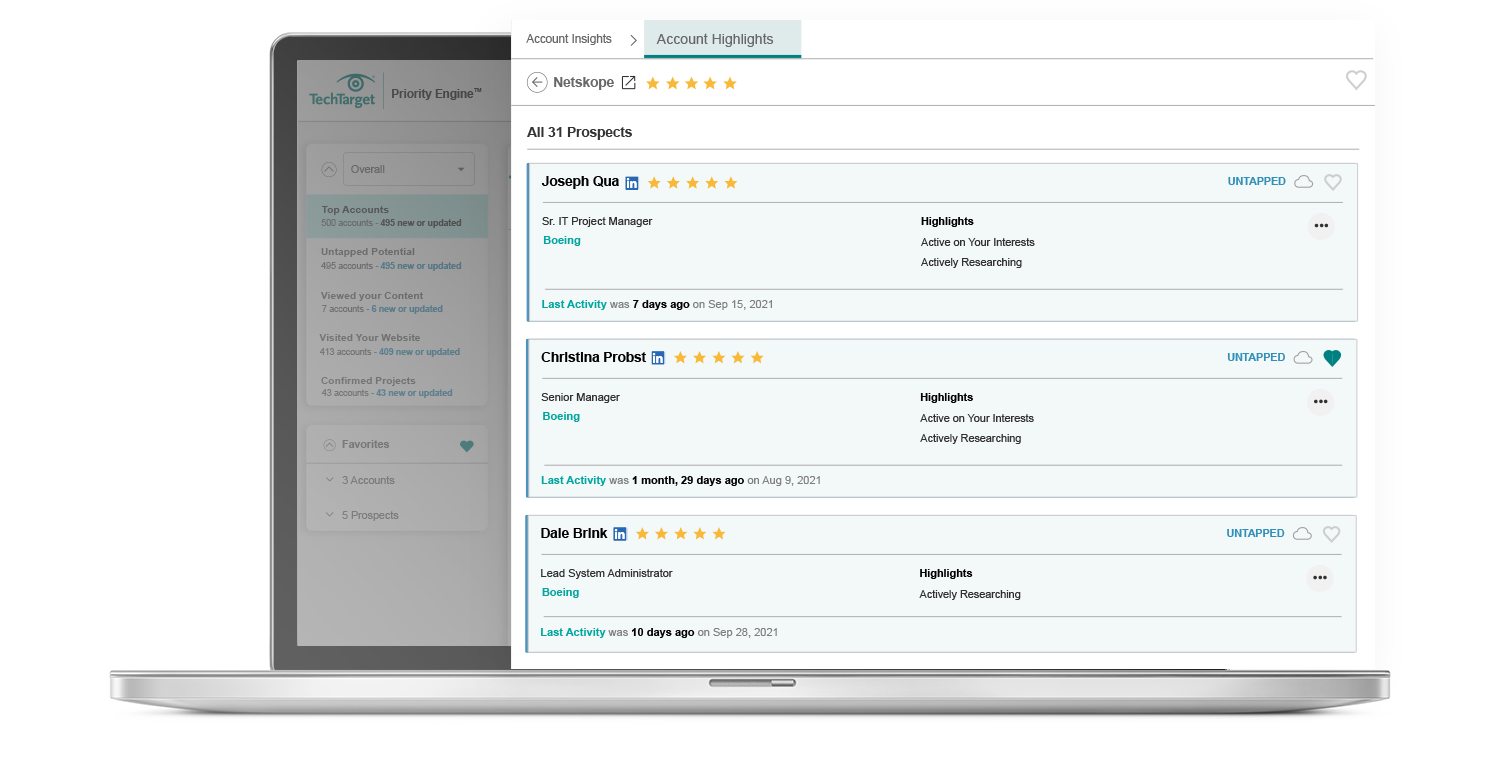Click the fifth star in Netskope's rating
The height and width of the screenshot is (762, 1500).
pyautogui.click(x=731, y=83)
